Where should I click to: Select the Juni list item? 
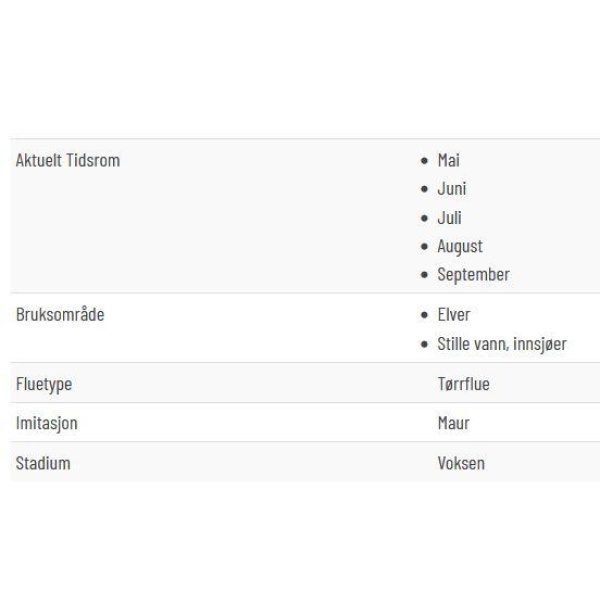coord(452,189)
